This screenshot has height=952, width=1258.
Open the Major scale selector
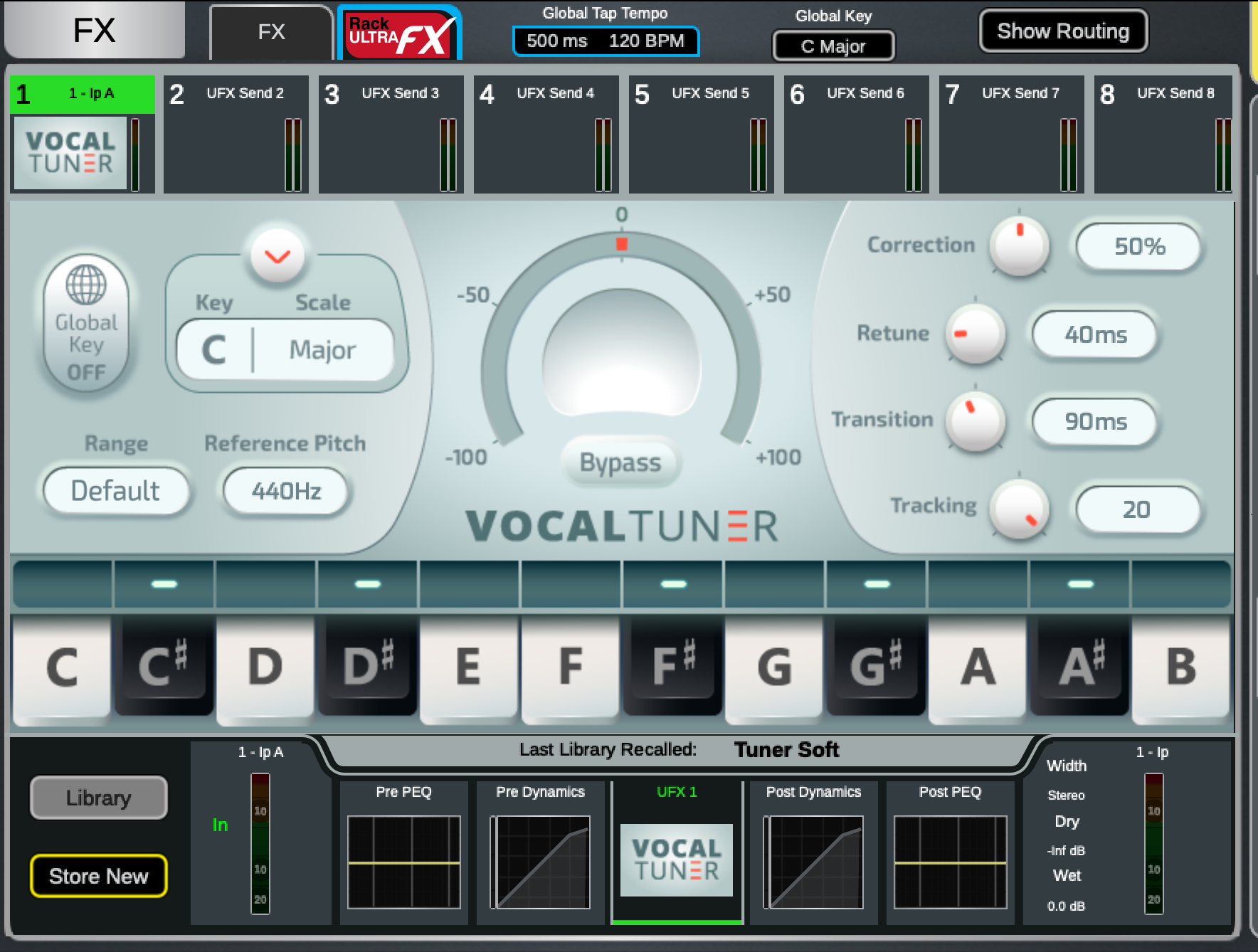pyautogui.click(x=322, y=349)
